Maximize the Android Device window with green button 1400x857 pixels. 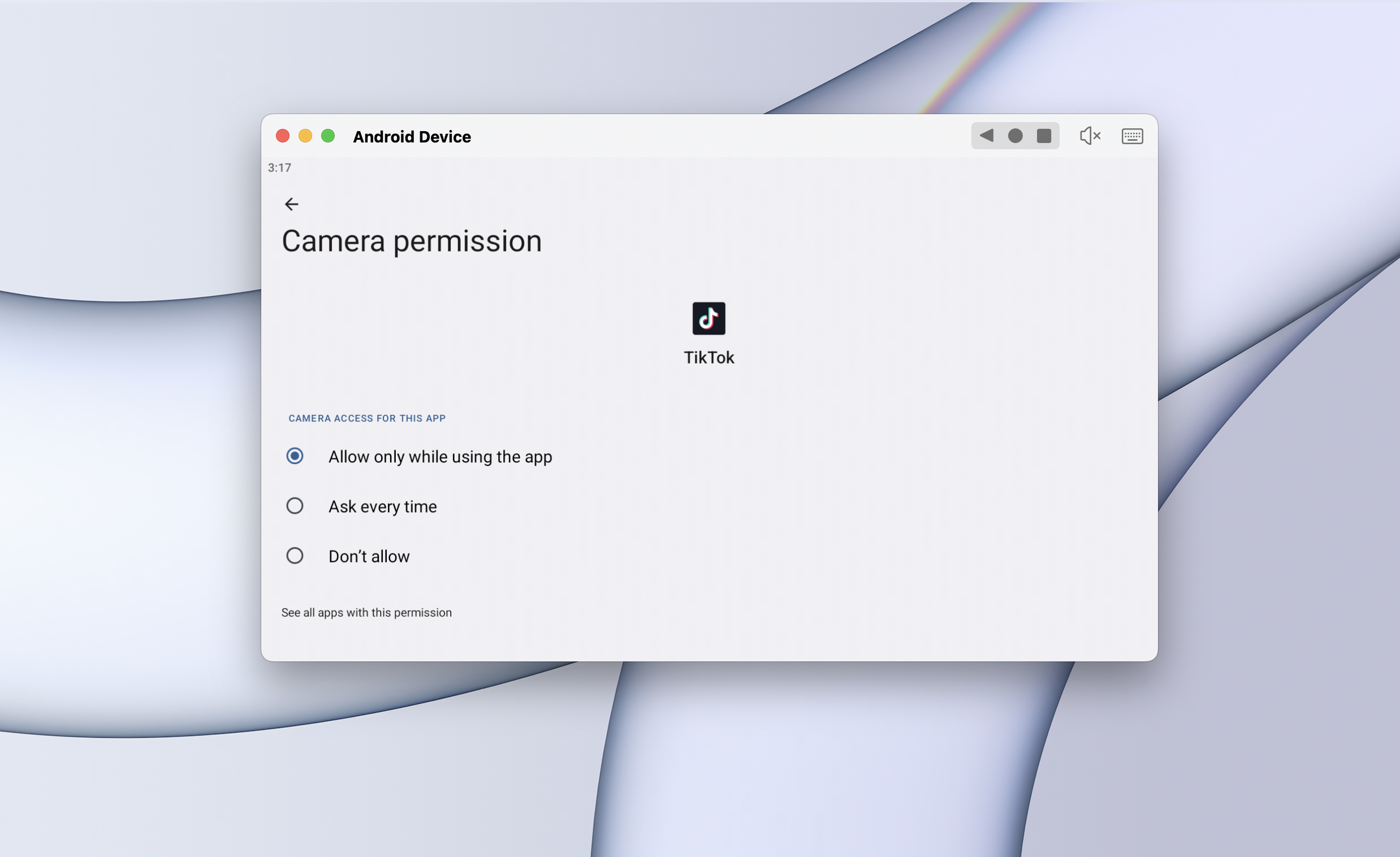328,136
